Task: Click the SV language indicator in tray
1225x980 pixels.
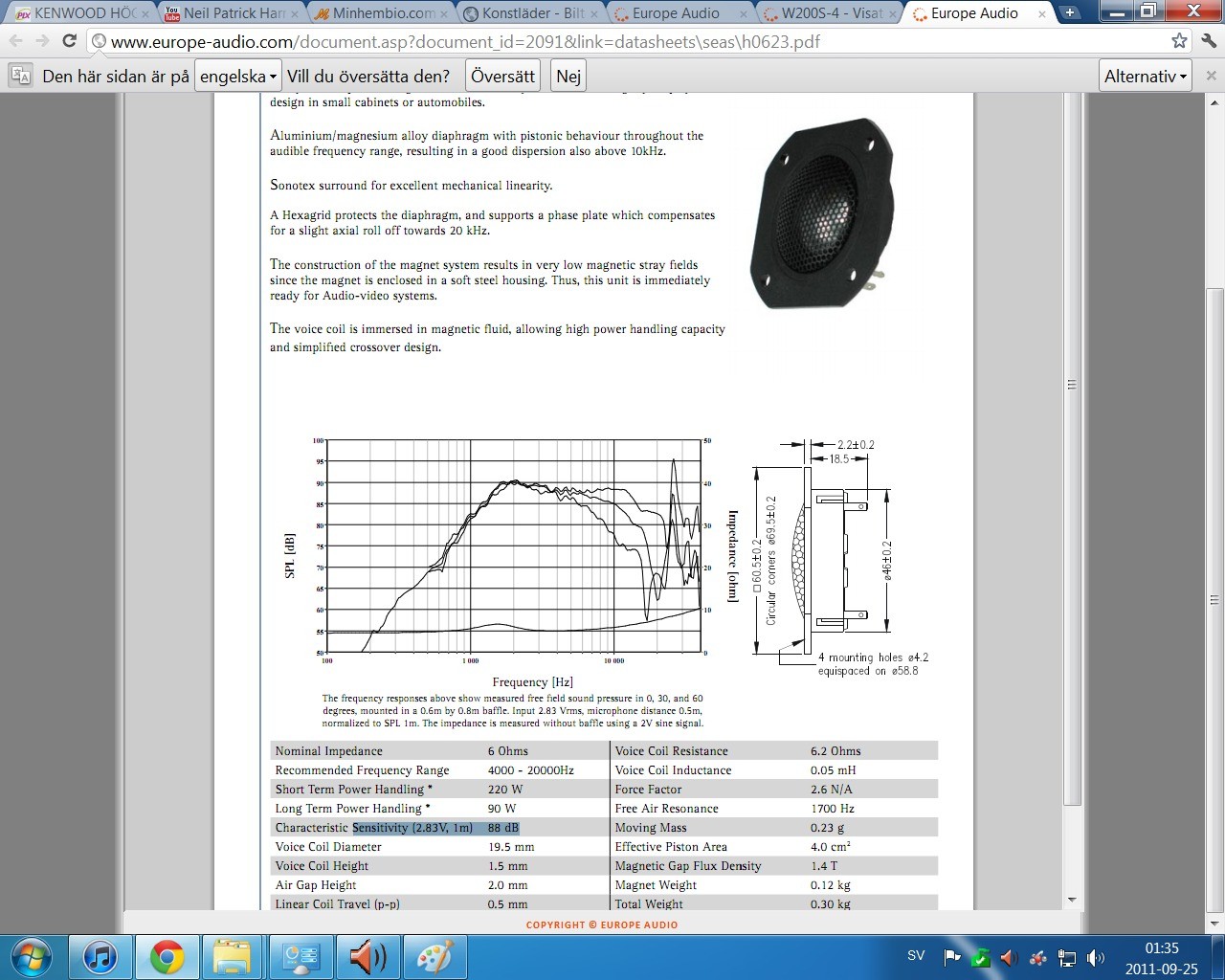Action: coord(916,955)
